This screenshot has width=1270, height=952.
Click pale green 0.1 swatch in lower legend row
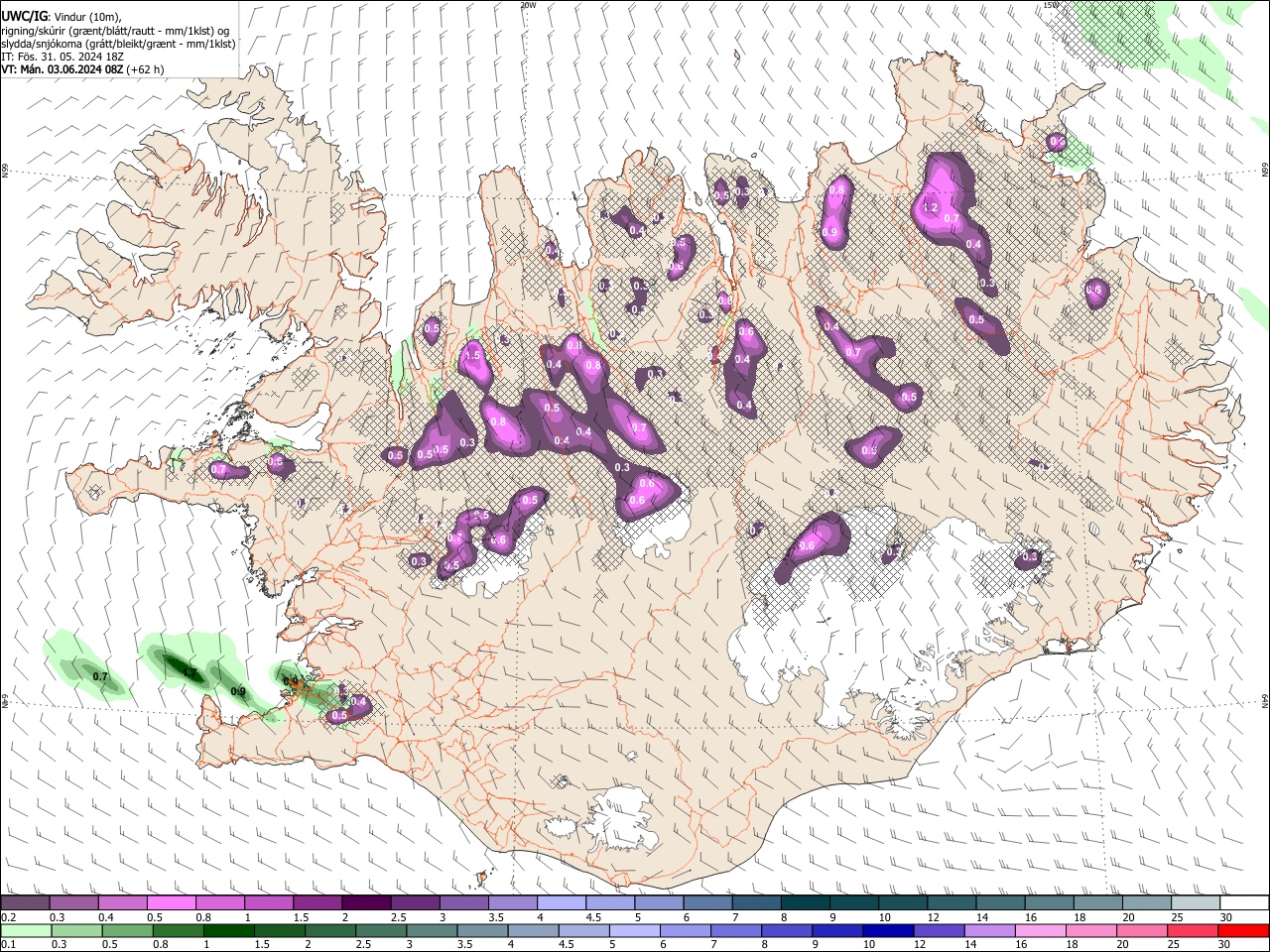click(x=26, y=930)
